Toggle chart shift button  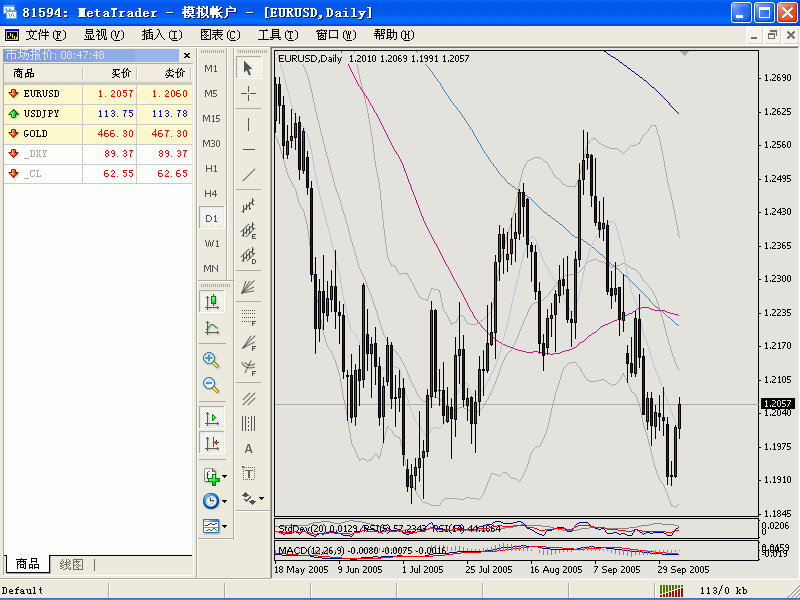pos(211,444)
